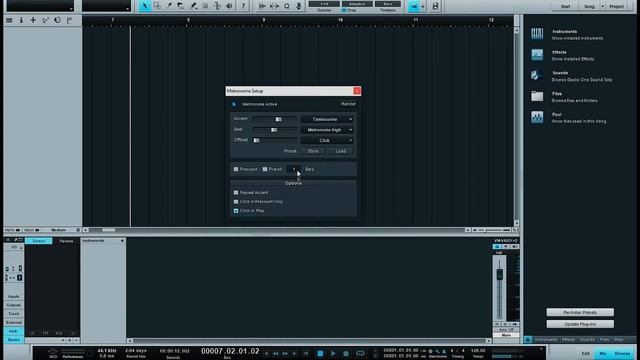640x360 pixels.
Task: Toggle the Loop button in transport
Action: click(360, 353)
